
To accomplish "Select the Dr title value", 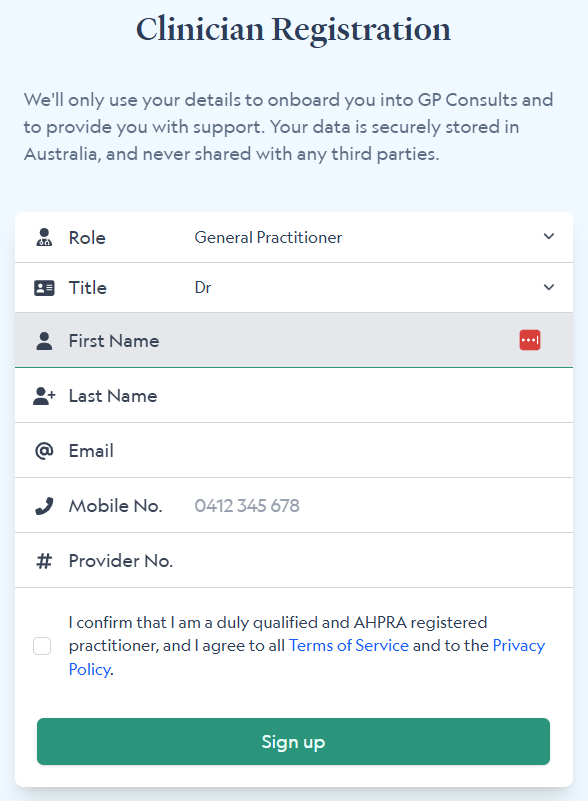I will tap(203, 288).
